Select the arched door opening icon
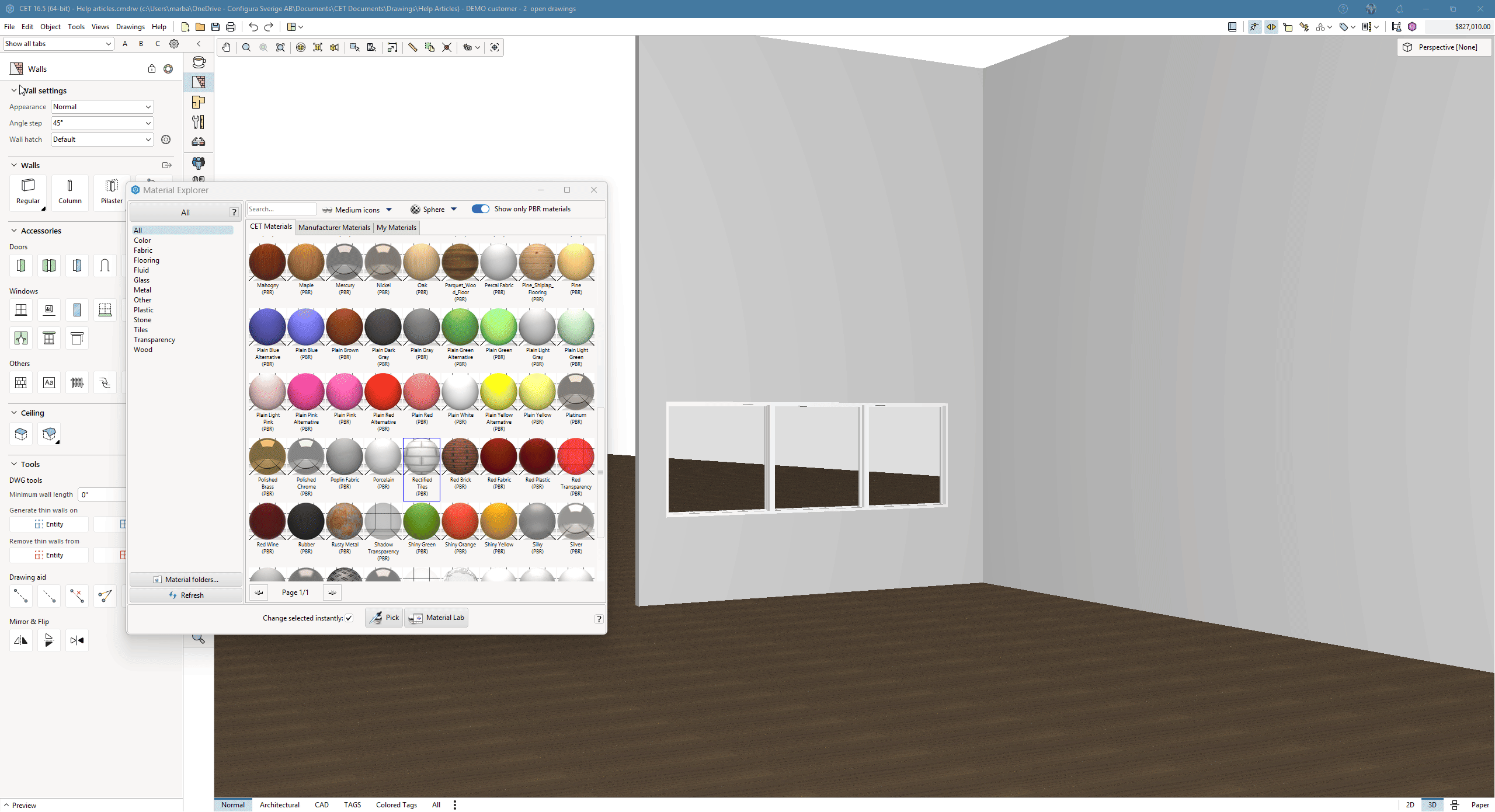The width and height of the screenshot is (1495, 812). coord(105,266)
